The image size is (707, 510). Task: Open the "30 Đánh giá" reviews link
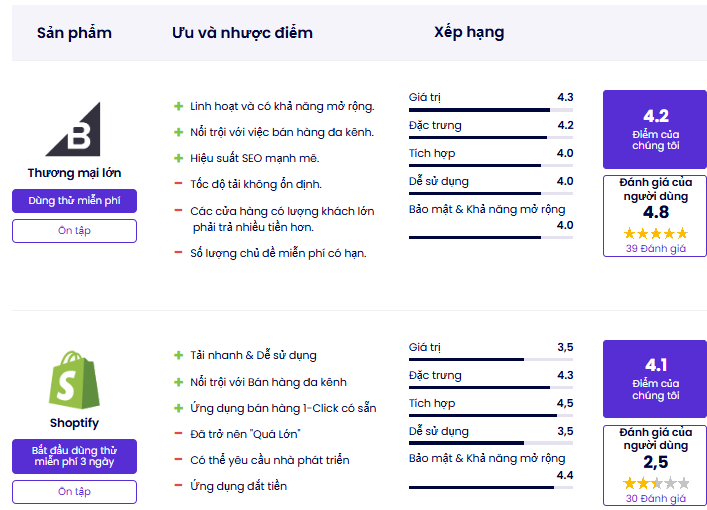[x=656, y=498]
